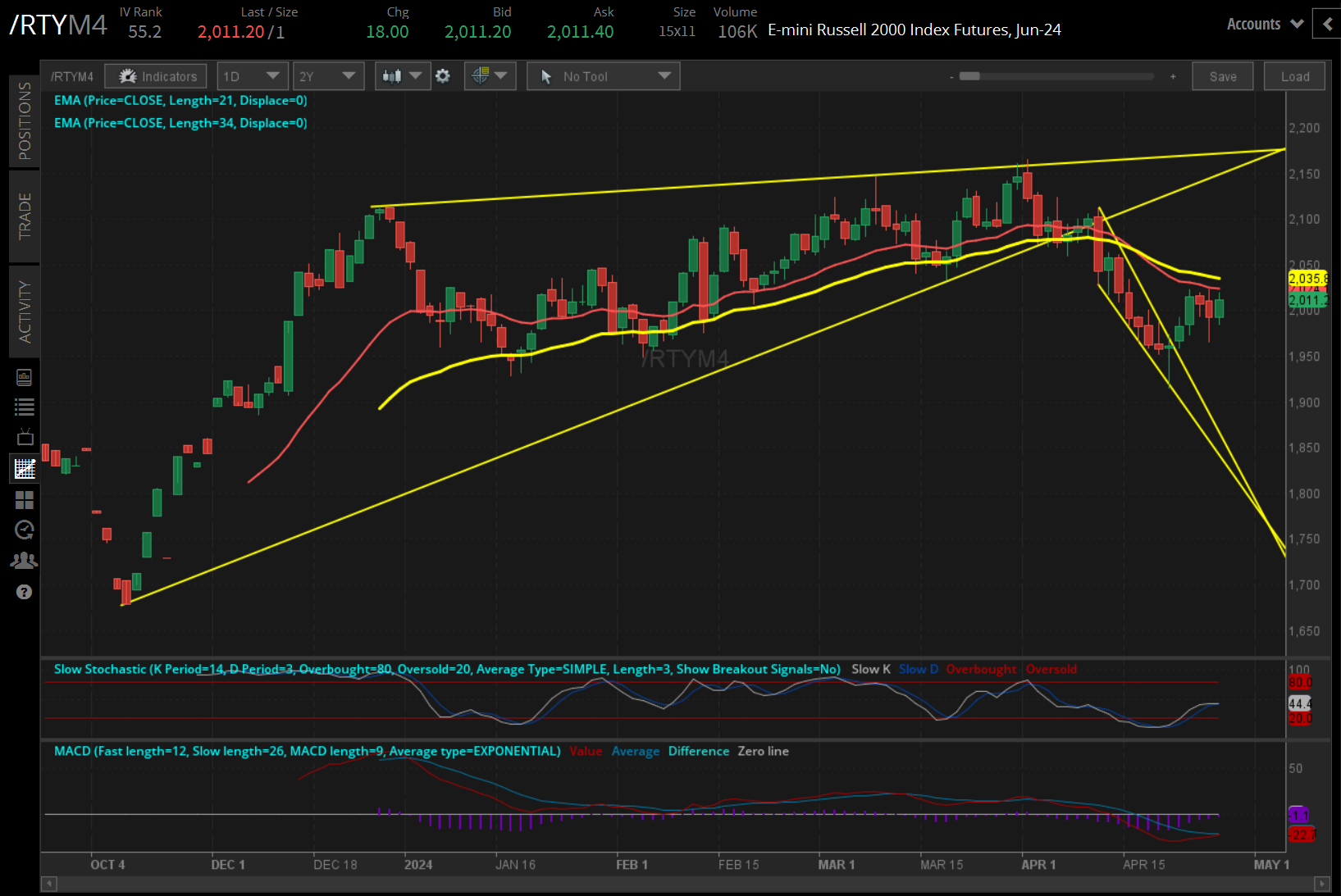Click the clock history icon in sidebar
The width and height of the screenshot is (1341, 896).
pyautogui.click(x=25, y=530)
